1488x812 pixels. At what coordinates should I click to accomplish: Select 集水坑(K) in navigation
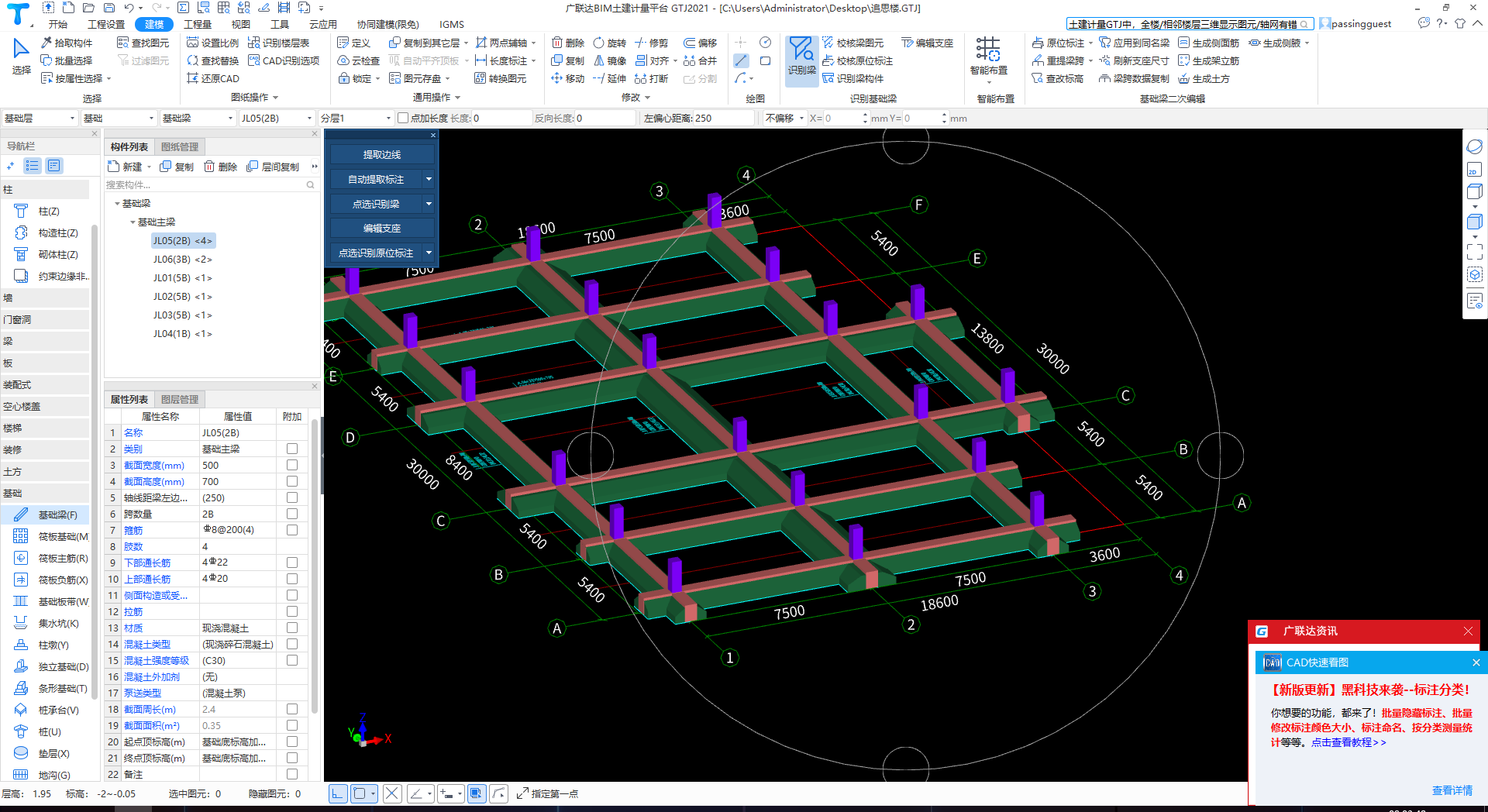pos(46,623)
